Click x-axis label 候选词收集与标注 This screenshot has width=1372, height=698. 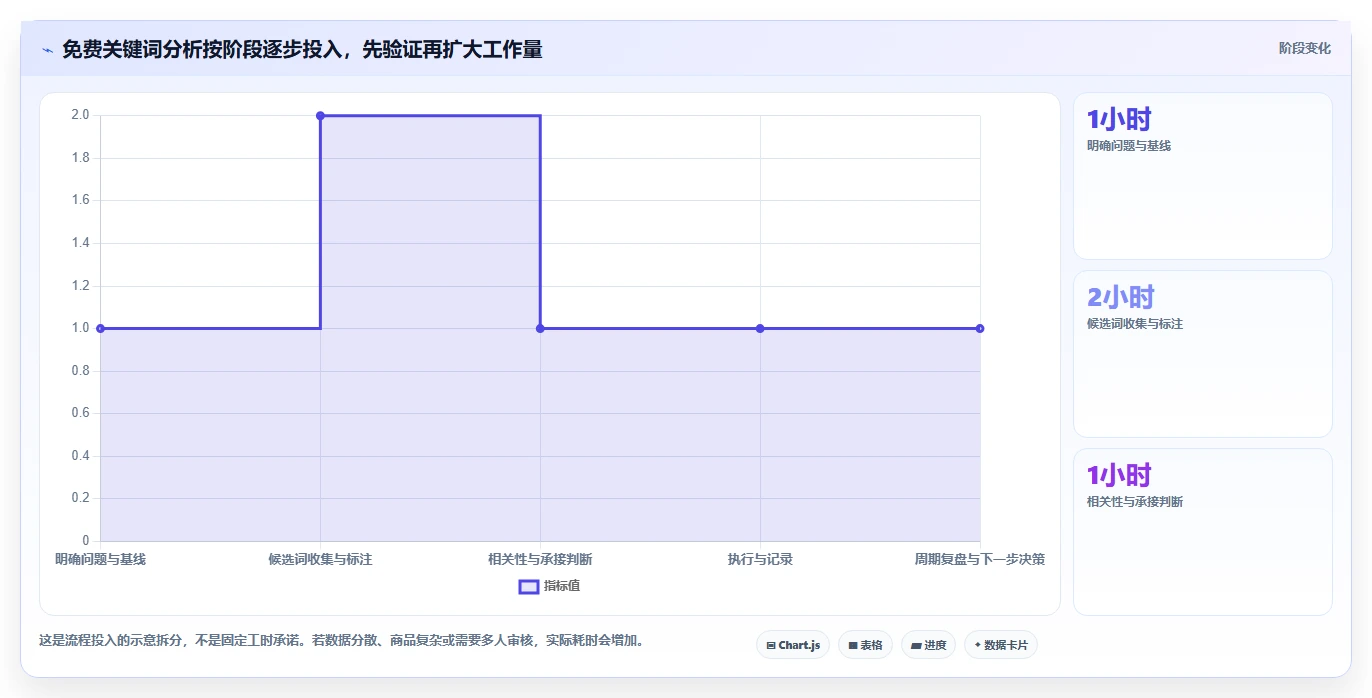(320, 559)
